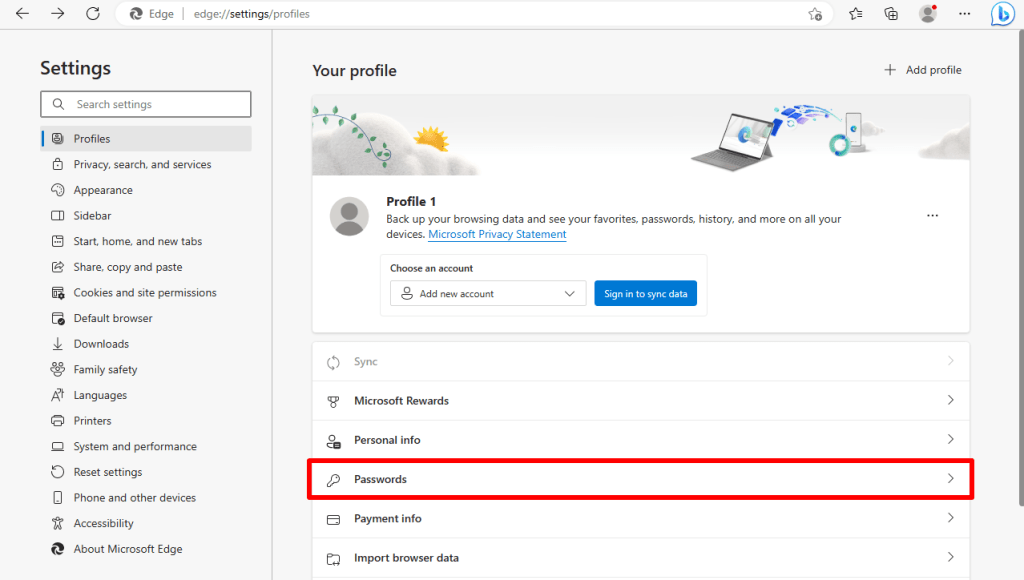Open the Microsoft Privacy Statement link

(x=497, y=234)
